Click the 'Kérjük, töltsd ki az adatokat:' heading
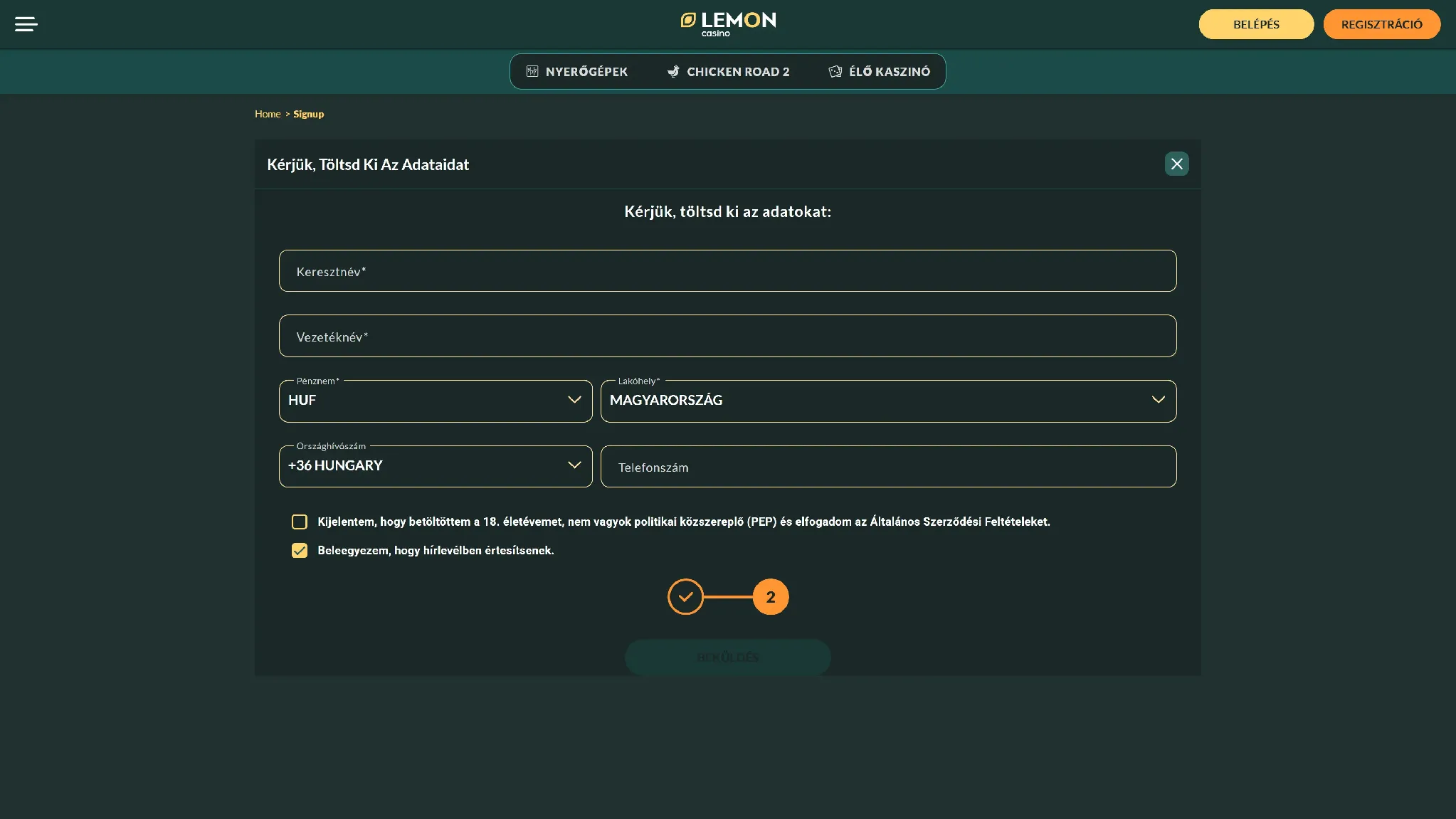Image resolution: width=1456 pixels, height=819 pixels. click(x=727, y=212)
